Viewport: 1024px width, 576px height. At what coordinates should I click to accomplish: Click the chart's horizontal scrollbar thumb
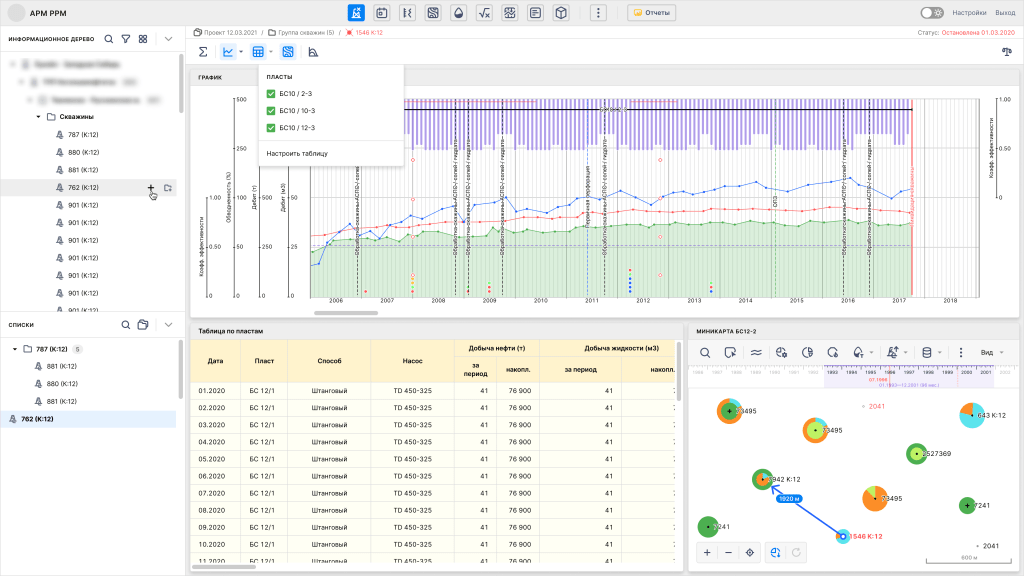point(347,313)
